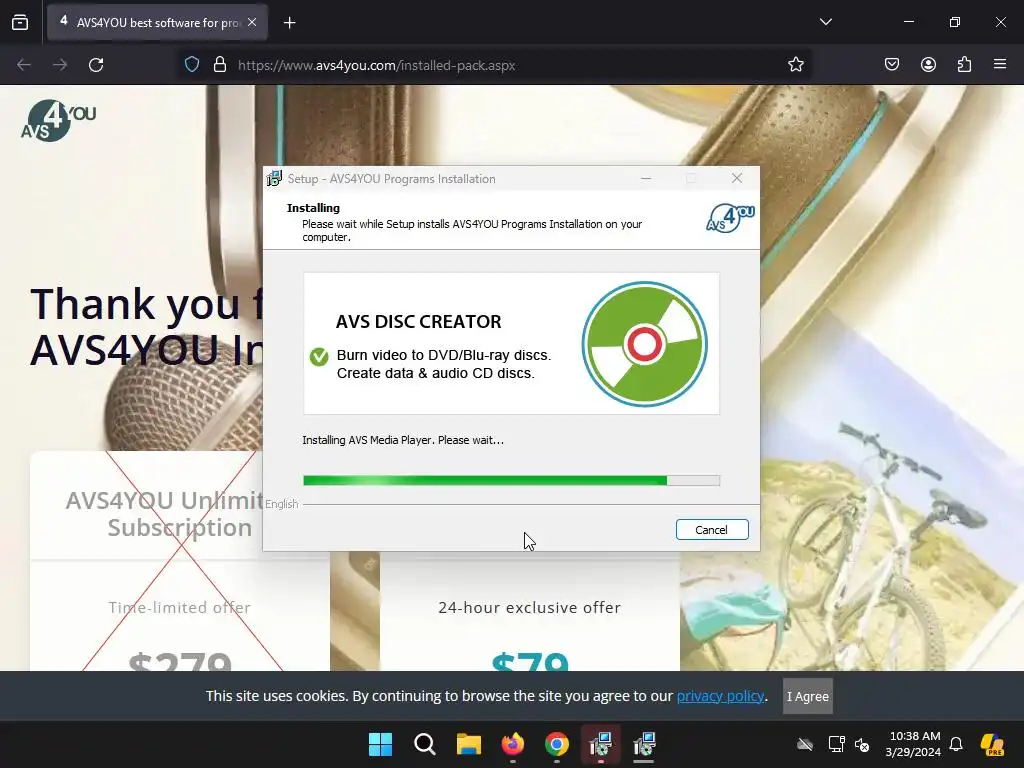Switch to Firefox in the taskbar
This screenshot has width=1024, height=768.
(x=513, y=744)
